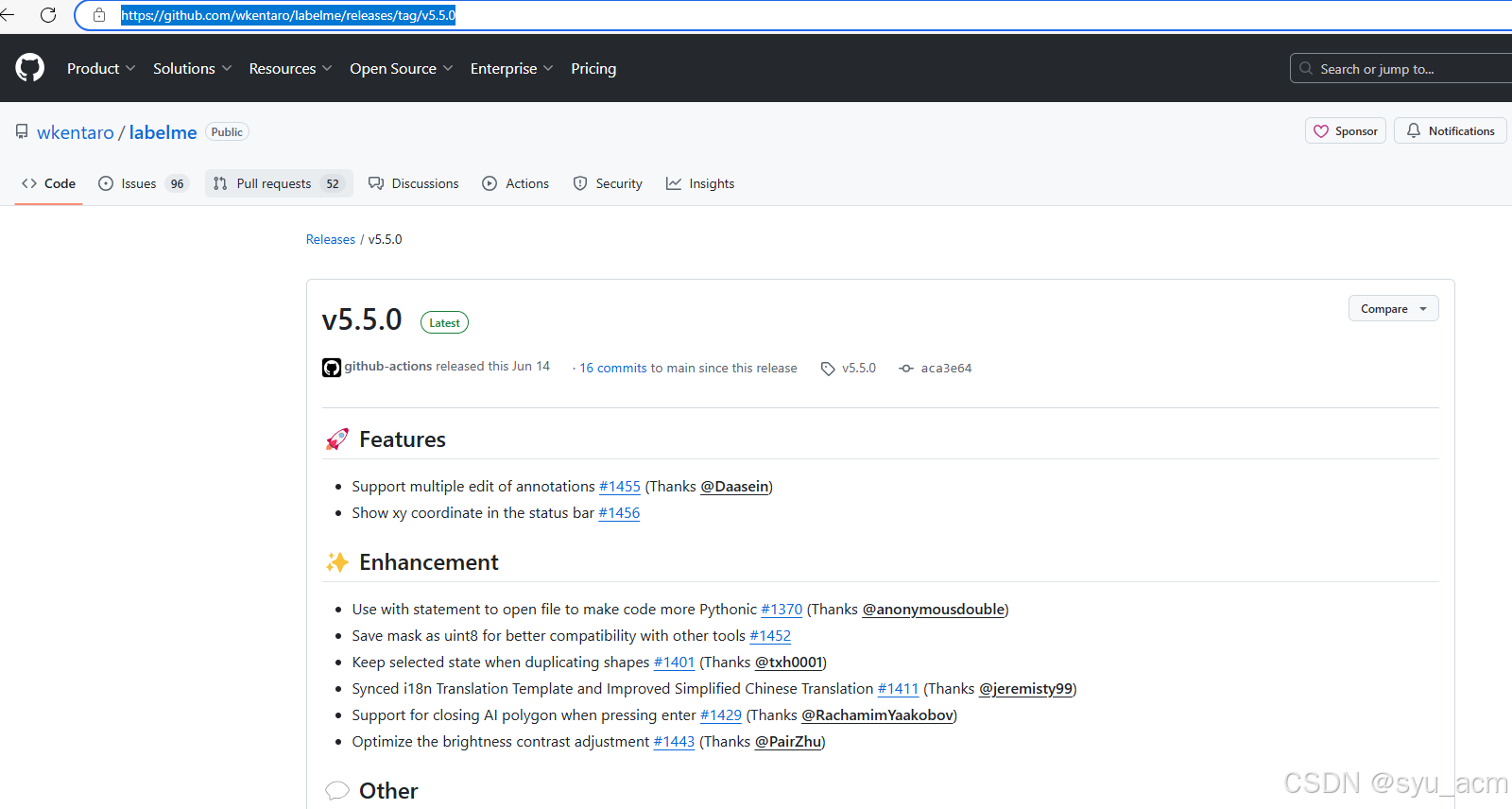
Task: Click the lock site-info icon
Action: pyautogui.click(x=99, y=15)
